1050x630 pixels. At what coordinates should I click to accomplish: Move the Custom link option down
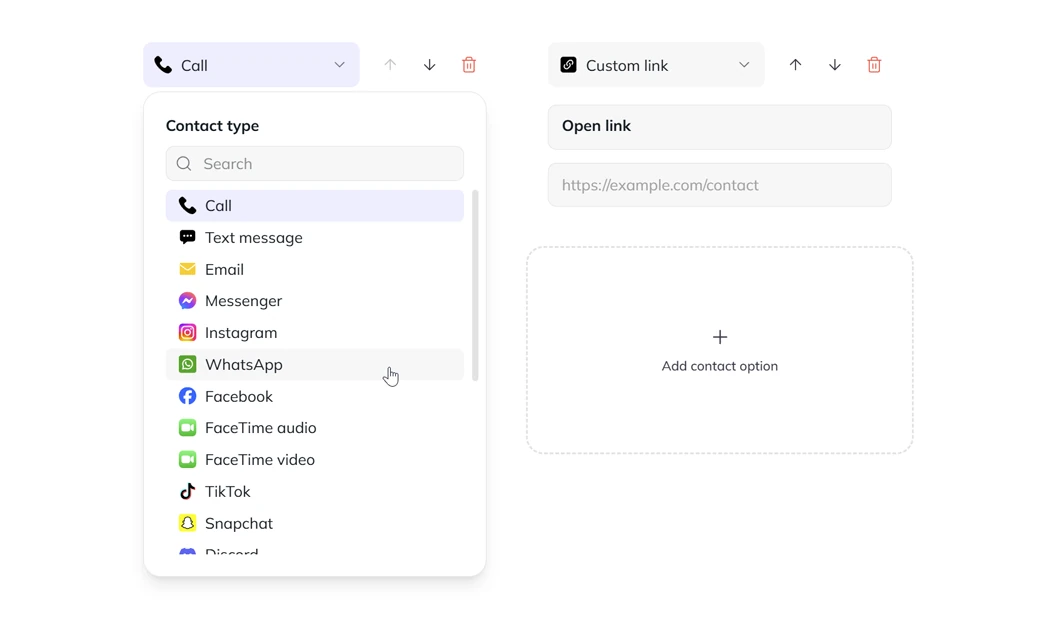(x=834, y=65)
